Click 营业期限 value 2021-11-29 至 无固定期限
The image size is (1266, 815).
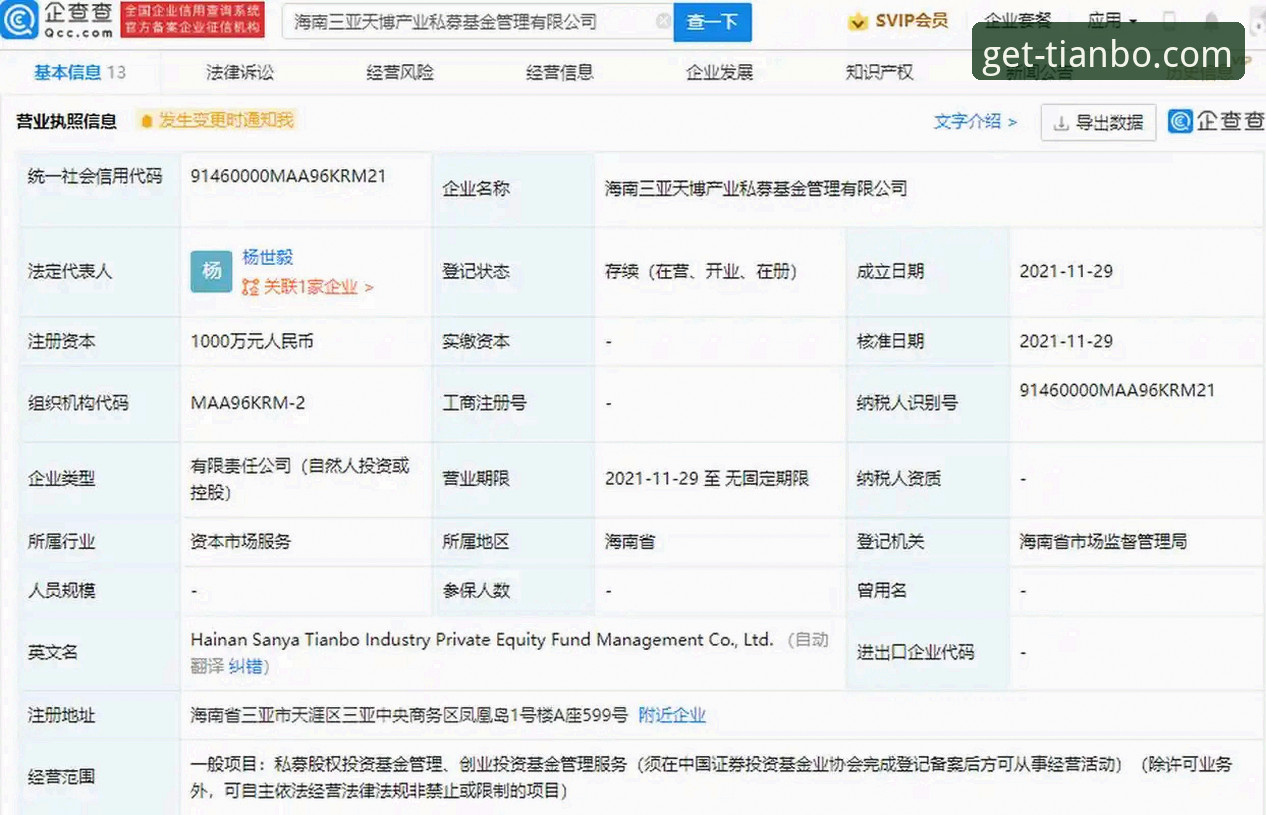[x=707, y=478]
